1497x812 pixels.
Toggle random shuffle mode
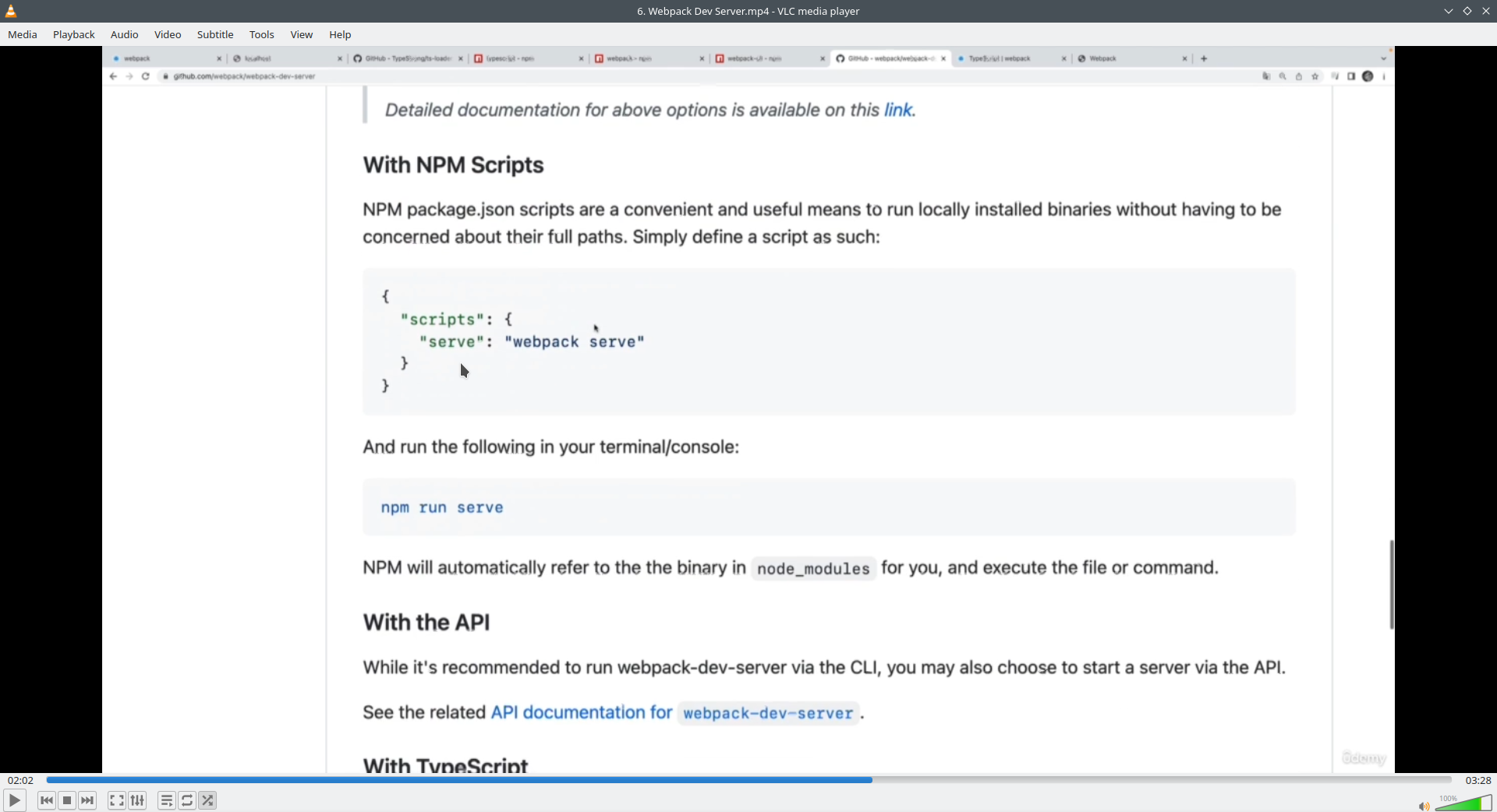[x=207, y=800]
